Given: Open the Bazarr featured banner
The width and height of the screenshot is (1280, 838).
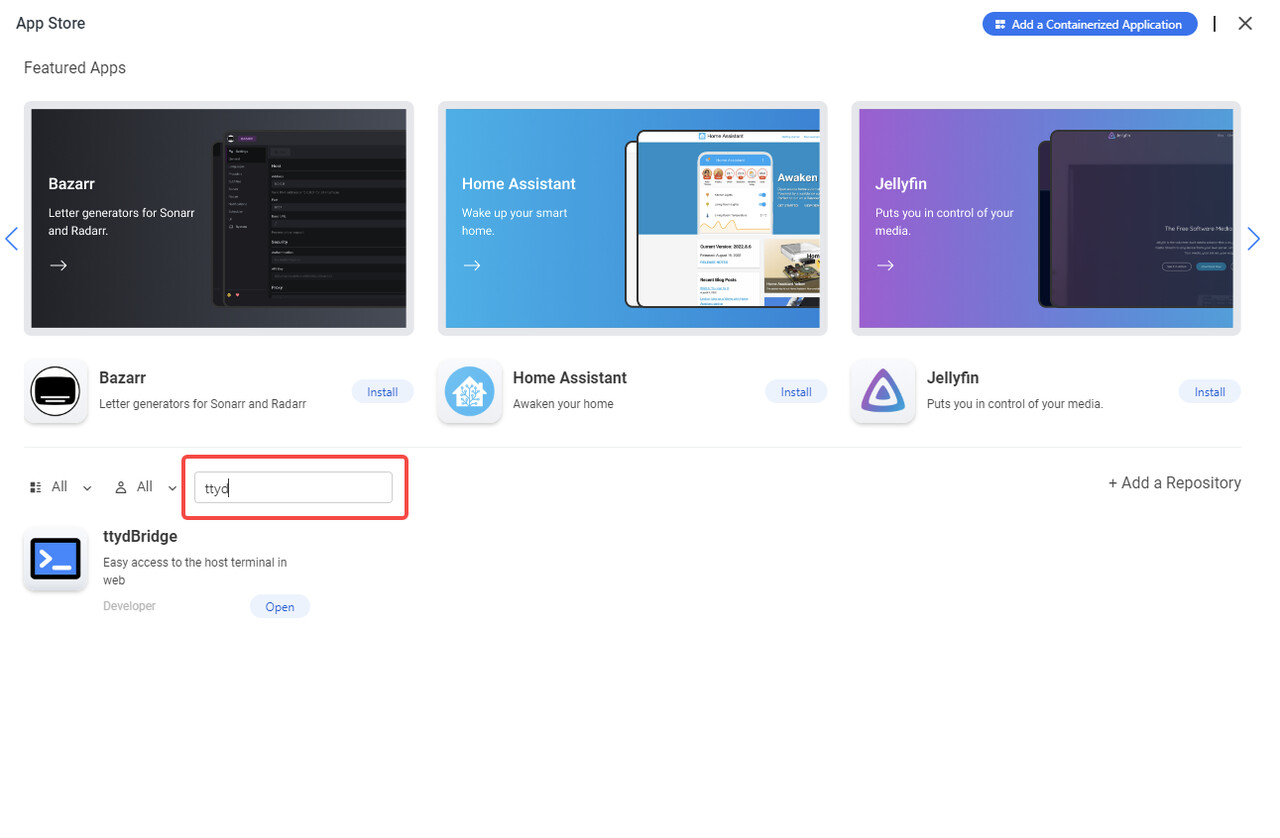Looking at the screenshot, I should (219, 218).
